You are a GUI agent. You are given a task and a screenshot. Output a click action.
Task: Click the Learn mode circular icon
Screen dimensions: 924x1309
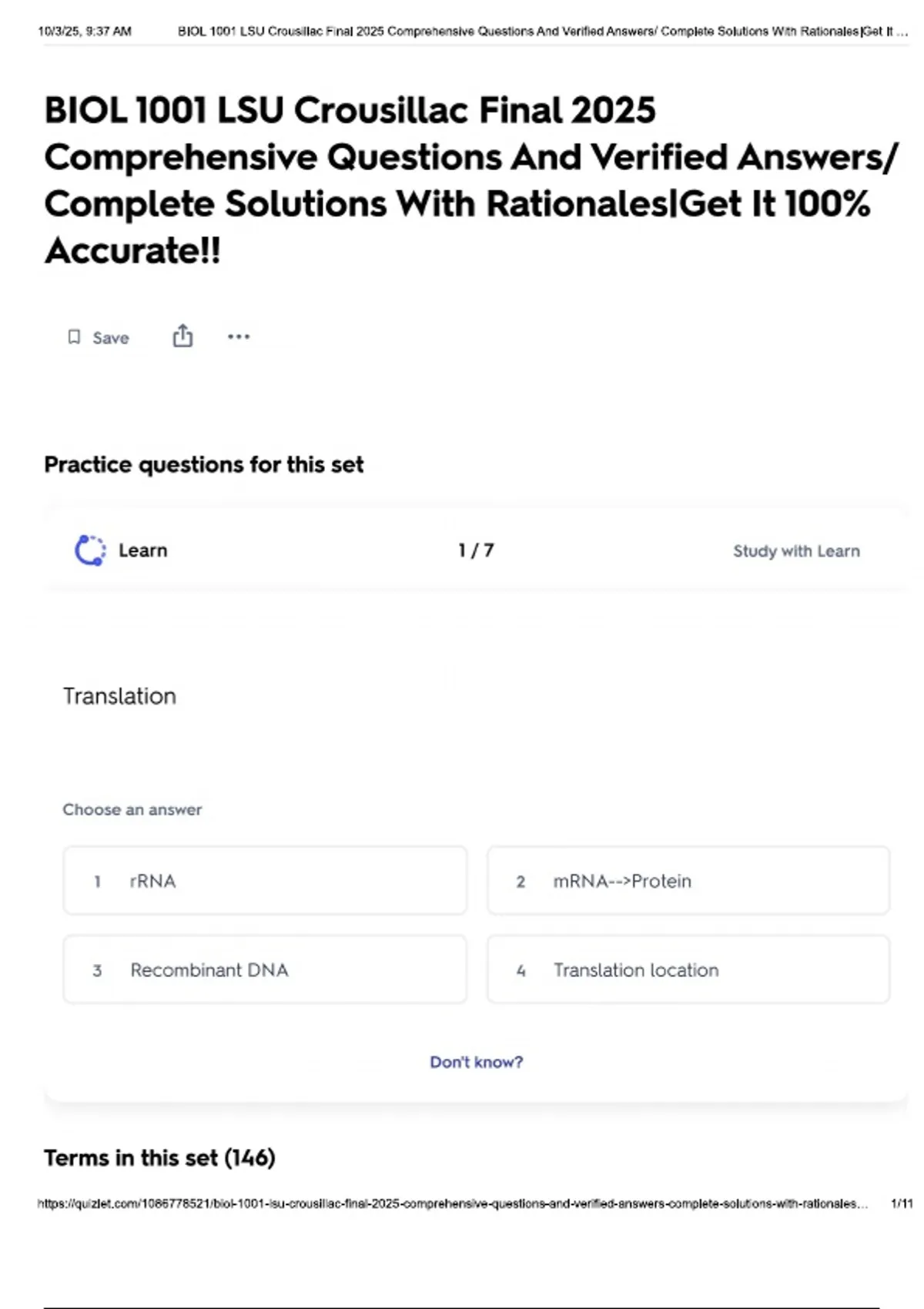[90, 551]
